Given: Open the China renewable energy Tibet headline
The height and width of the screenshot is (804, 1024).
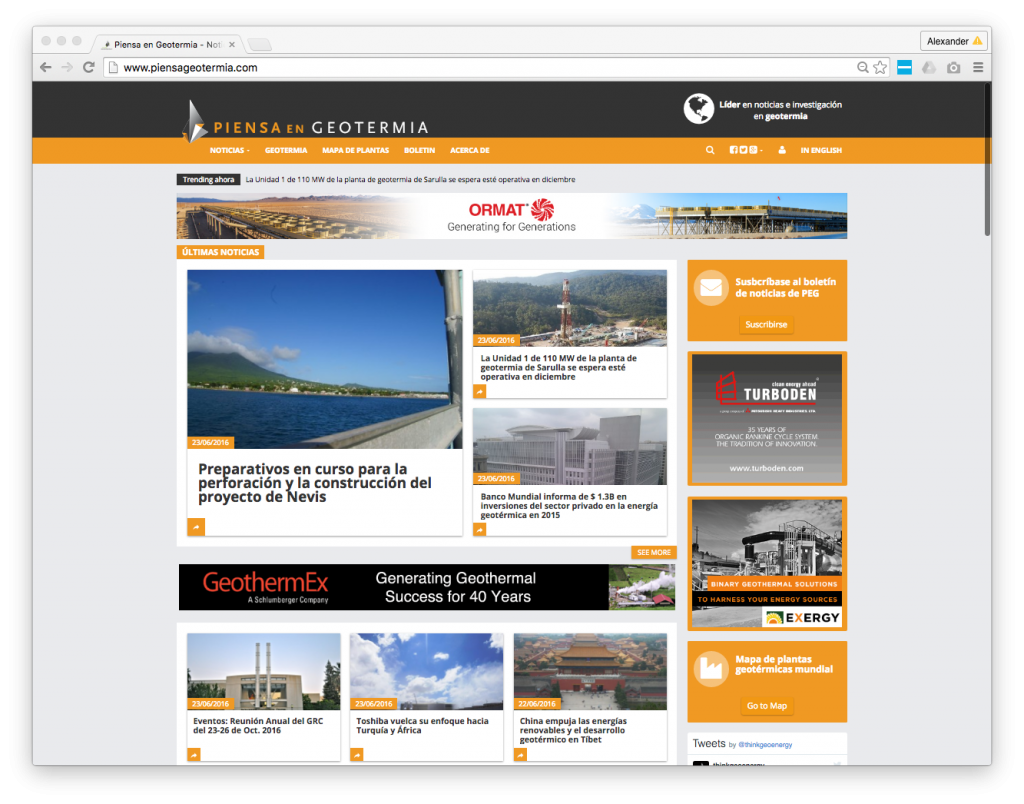Looking at the screenshot, I should (x=573, y=730).
